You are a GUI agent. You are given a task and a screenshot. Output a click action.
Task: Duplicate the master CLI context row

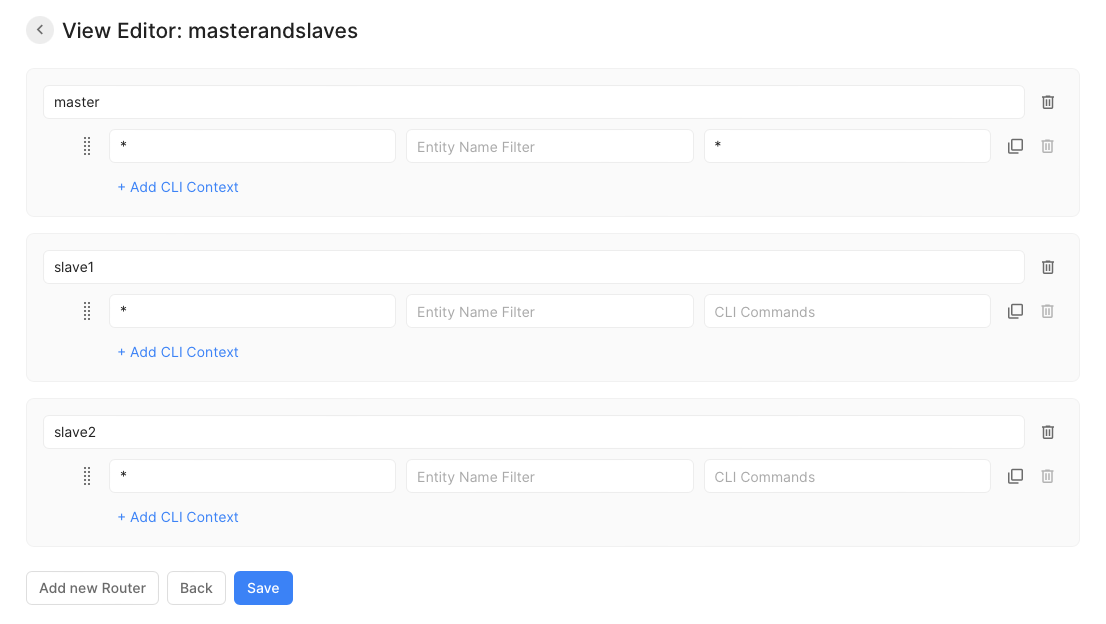point(1015,146)
